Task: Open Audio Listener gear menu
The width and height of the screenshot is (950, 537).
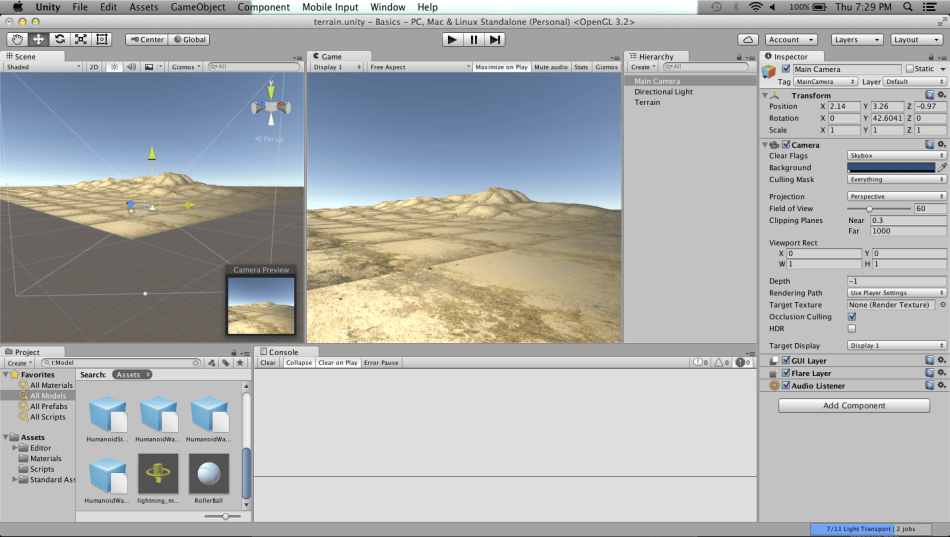Action: point(942,385)
